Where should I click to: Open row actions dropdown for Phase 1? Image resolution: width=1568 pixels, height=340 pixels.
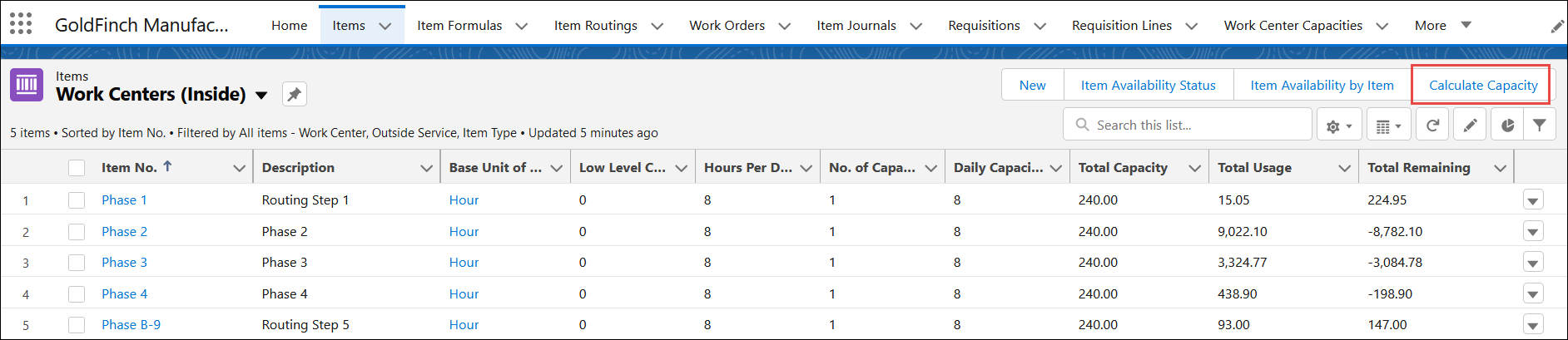[1533, 200]
